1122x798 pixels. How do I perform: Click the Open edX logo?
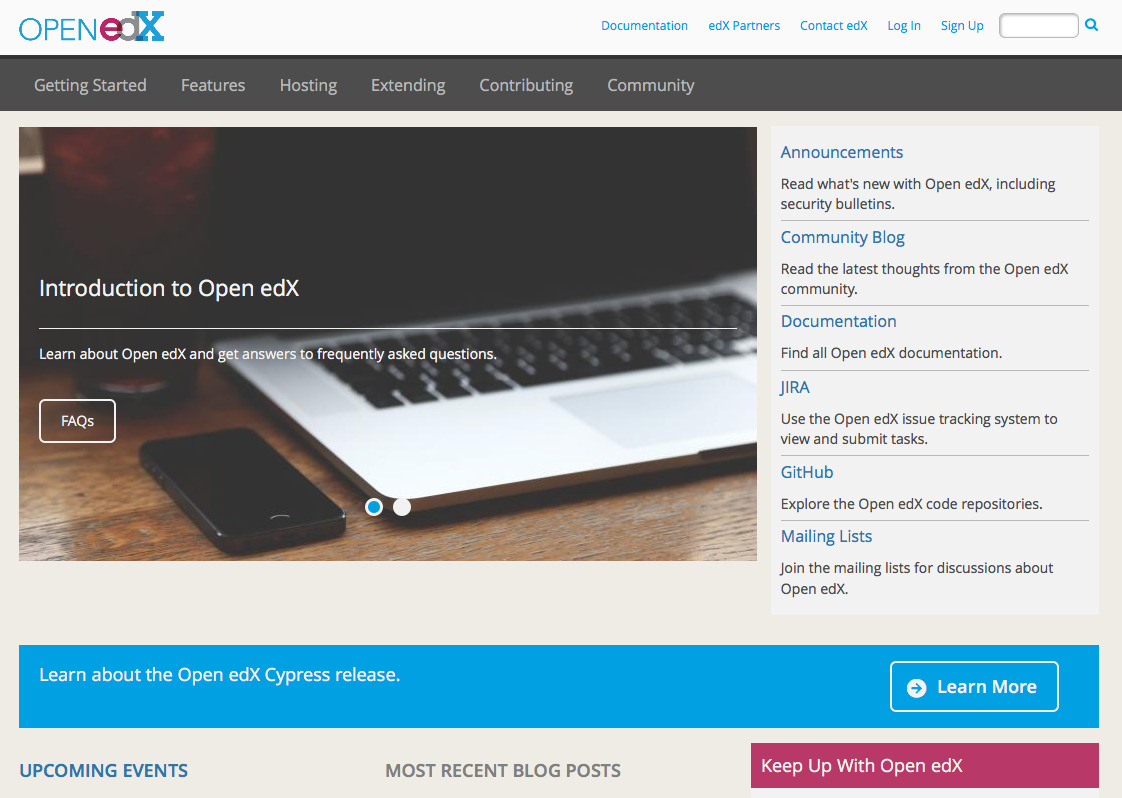pos(91,27)
